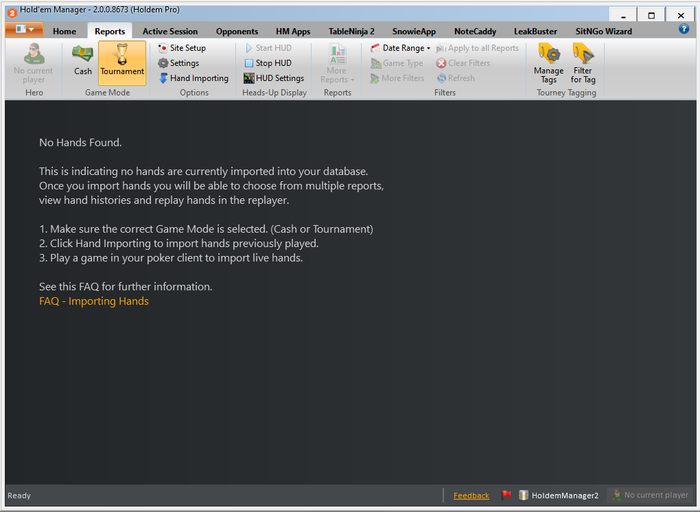The image size is (700, 512).
Task: Click No current player in status bar
Action: (651, 495)
